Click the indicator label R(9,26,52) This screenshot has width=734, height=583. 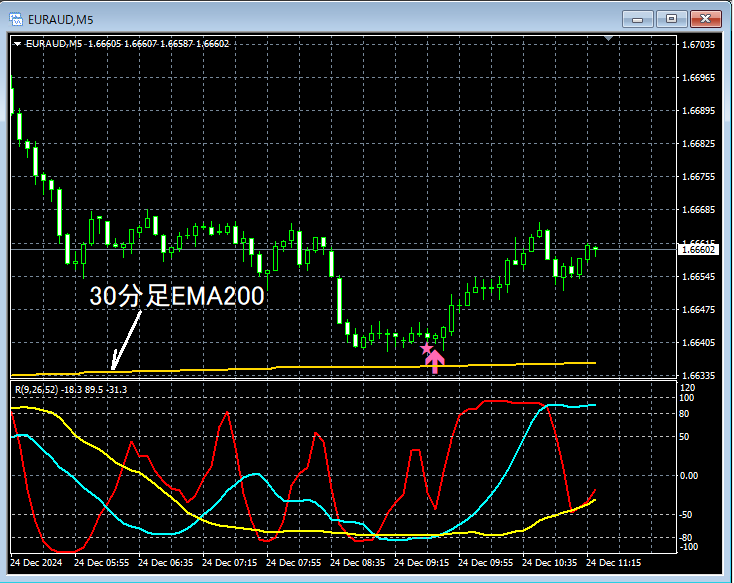pyautogui.click(x=37, y=390)
